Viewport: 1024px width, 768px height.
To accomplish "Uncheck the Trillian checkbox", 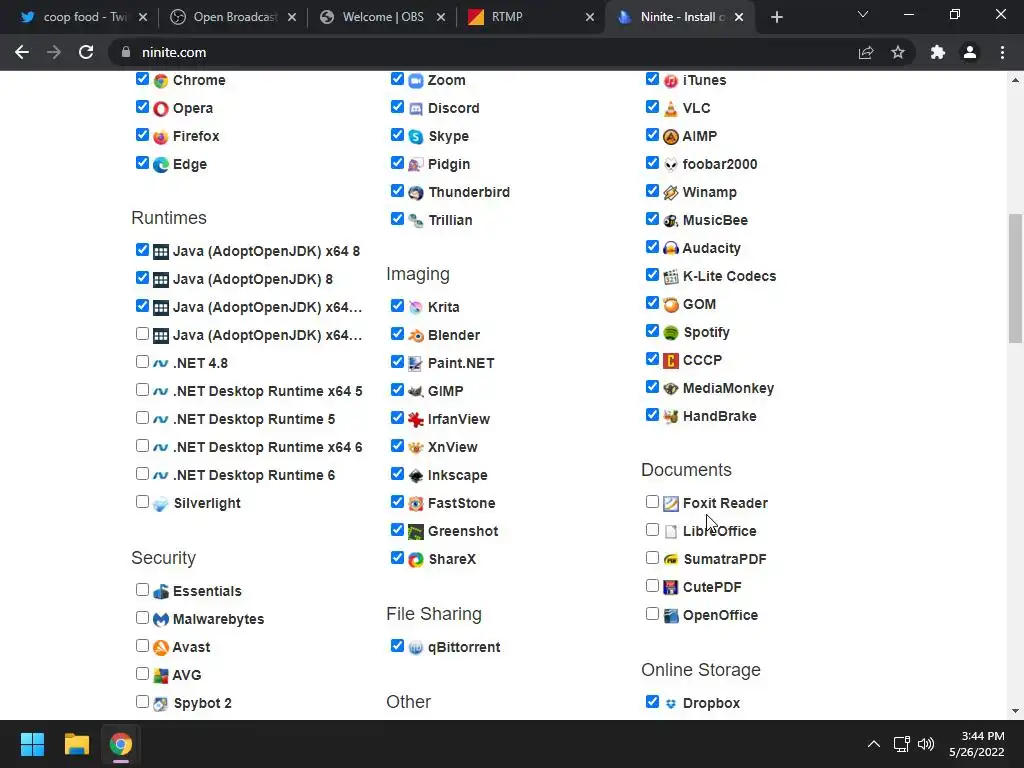I will pos(397,219).
